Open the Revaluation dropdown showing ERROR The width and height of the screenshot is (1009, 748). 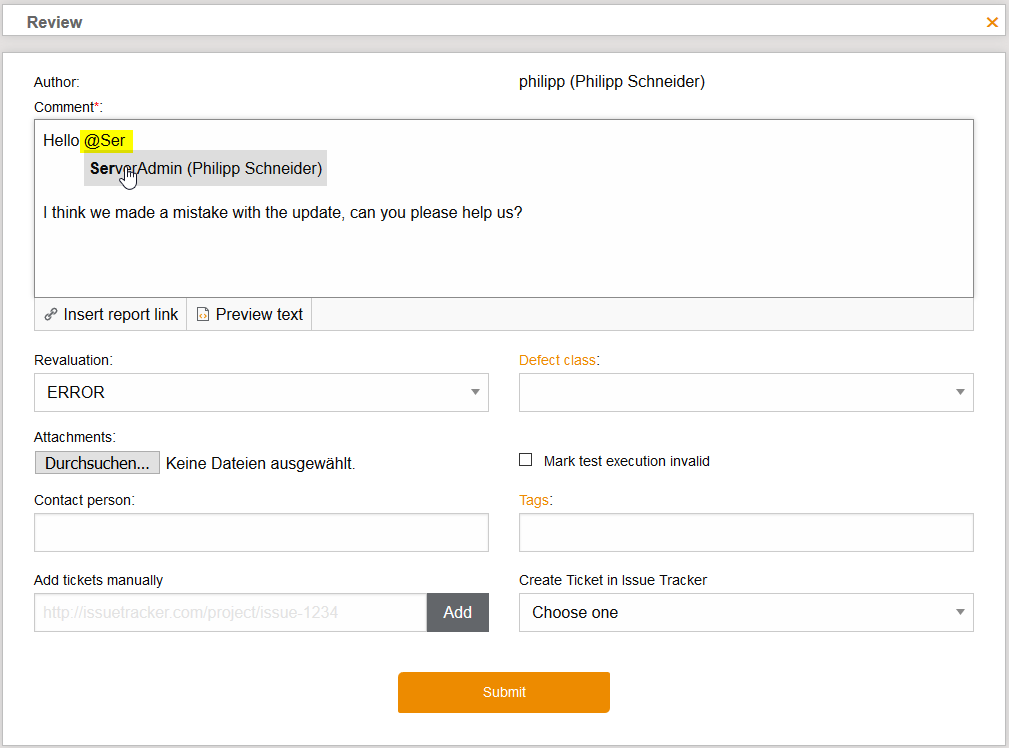[261, 393]
